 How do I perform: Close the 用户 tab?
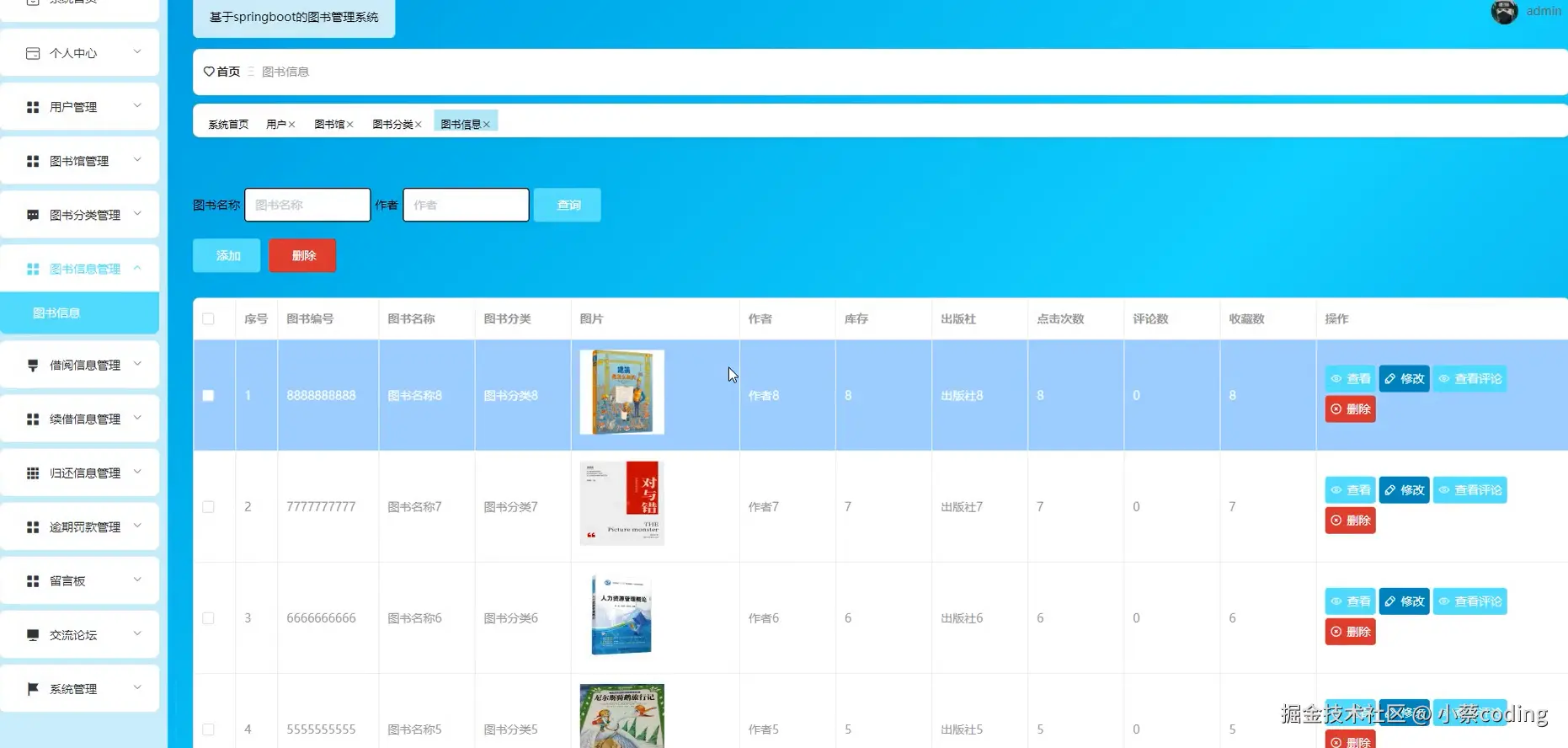pos(291,125)
